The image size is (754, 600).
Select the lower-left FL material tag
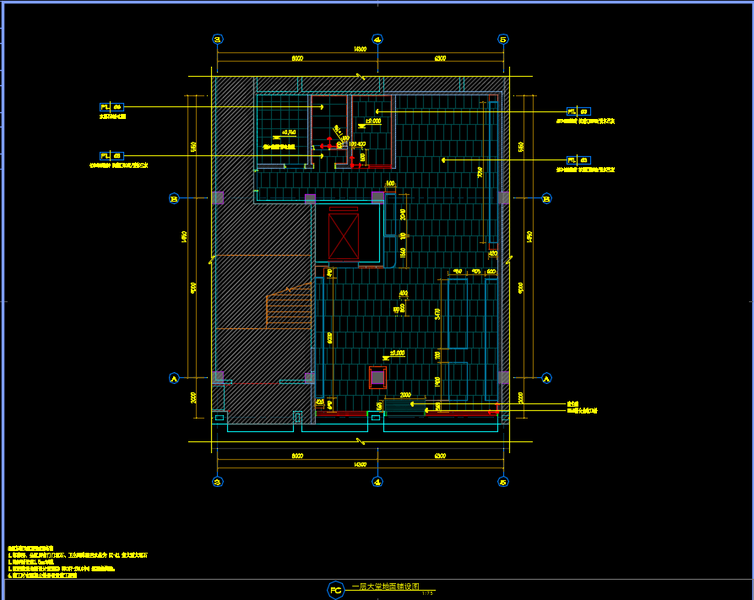click(112, 156)
